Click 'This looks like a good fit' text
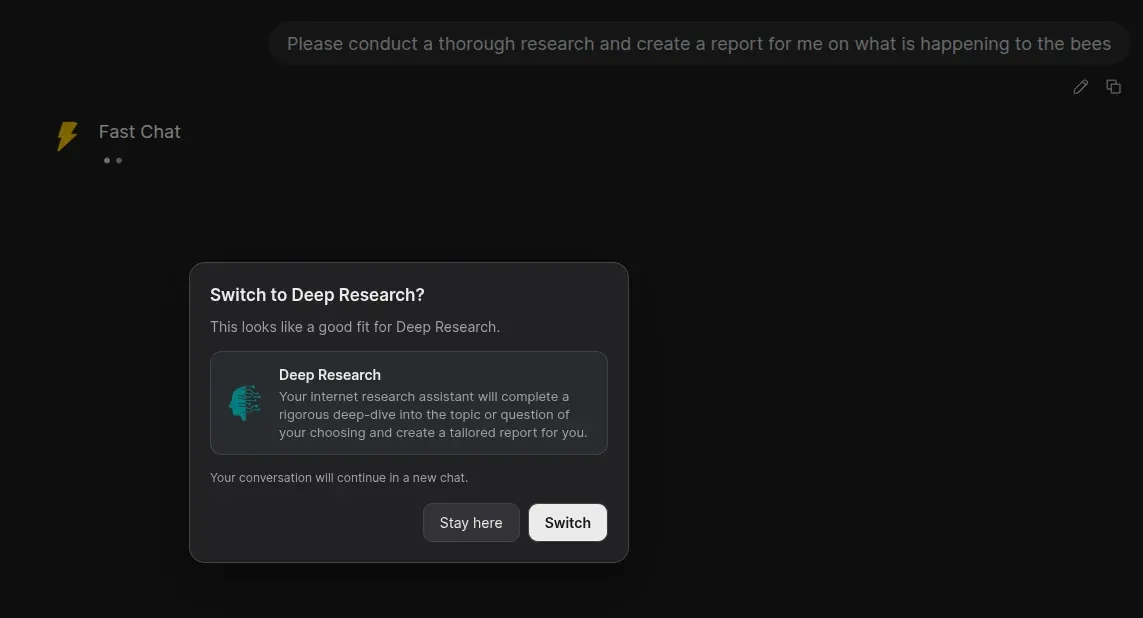1143x618 pixels. click(x=355, y=327)
